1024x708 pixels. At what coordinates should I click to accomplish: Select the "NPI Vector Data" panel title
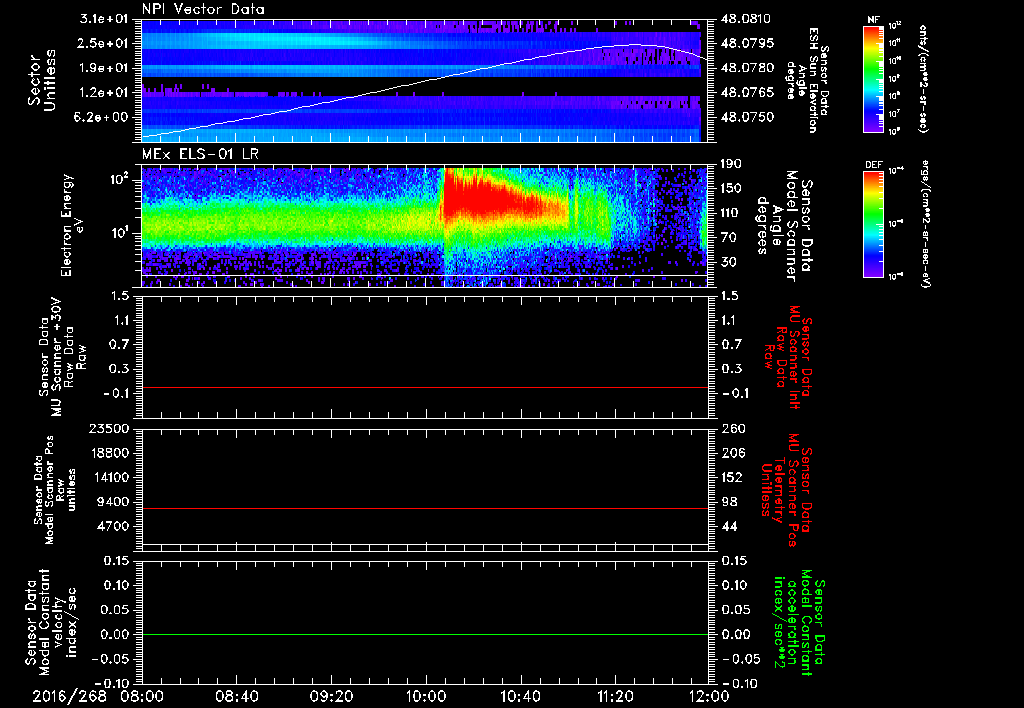coord(203,9)
